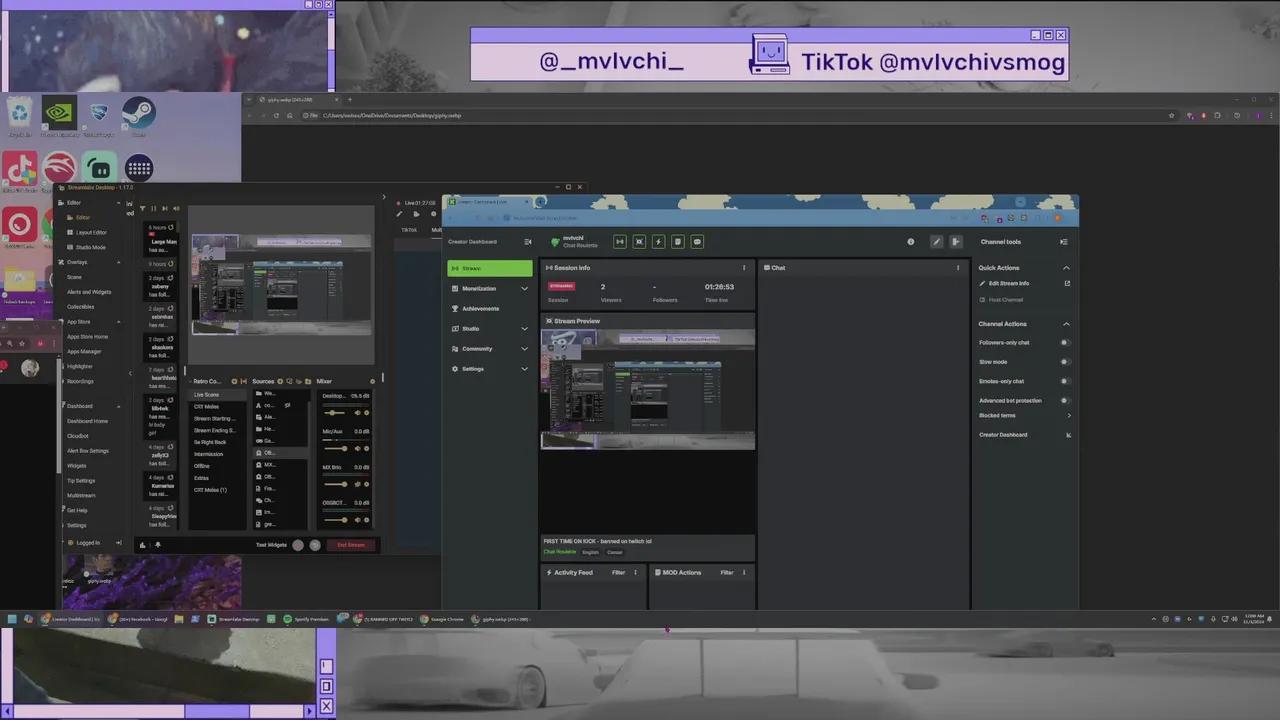Click the Windows Start button
Image resolution: width=1280 pixels, height=720 pixels.
pyautogui.click(x=12, y=619)
